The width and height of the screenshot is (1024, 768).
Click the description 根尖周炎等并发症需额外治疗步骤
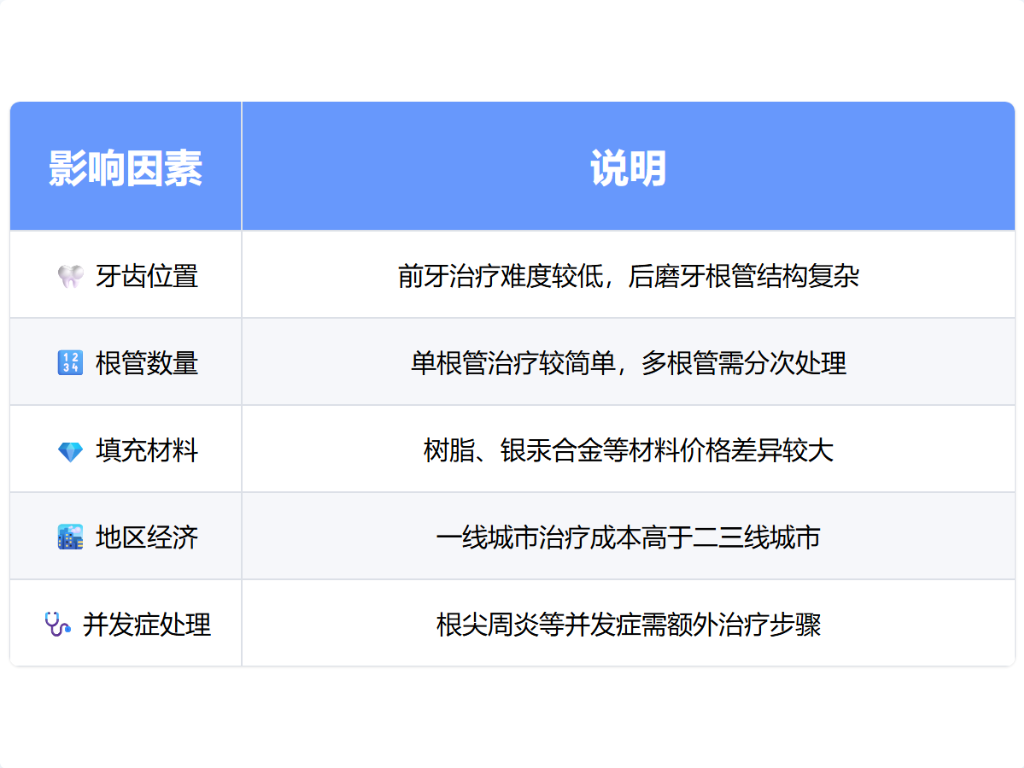(x=628, y=625)
